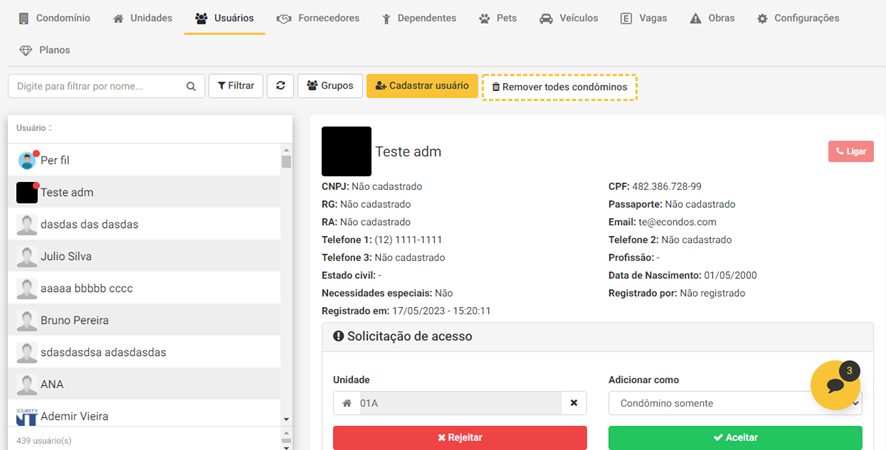Select user Julio Silva

coord(144,256)
